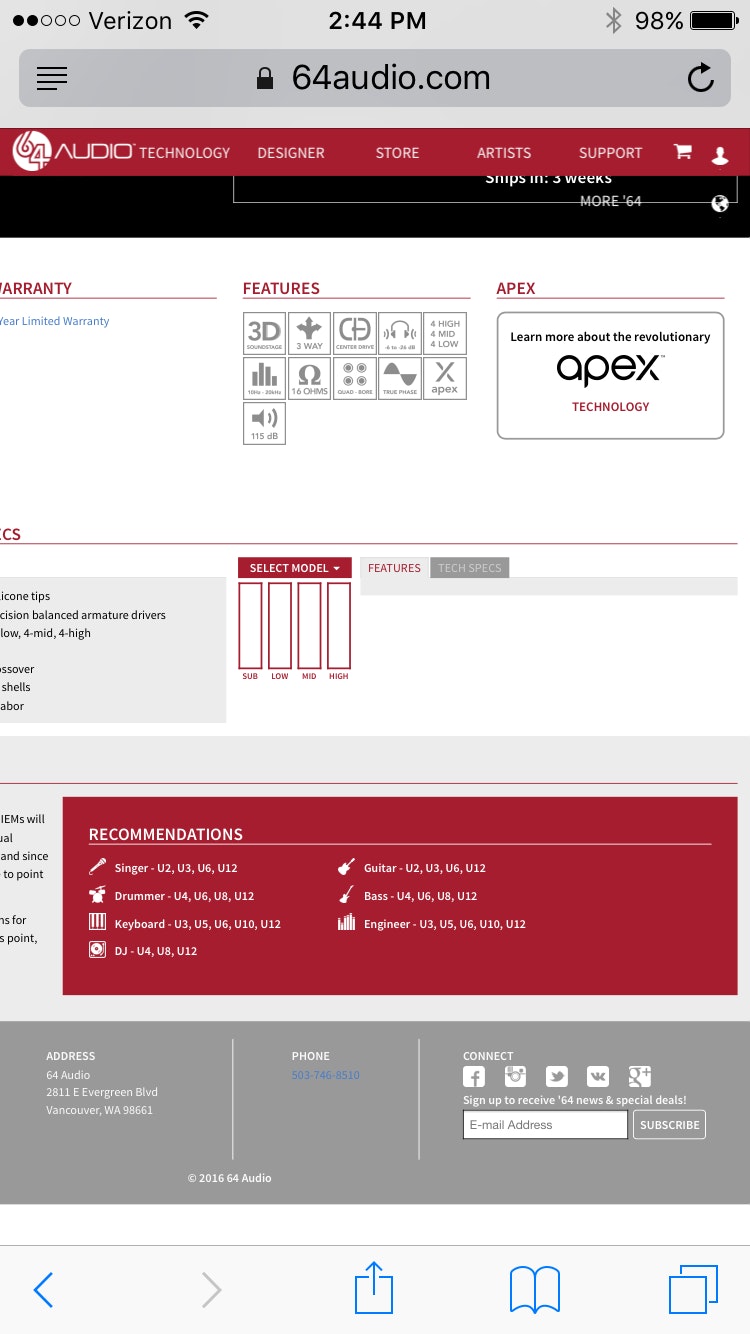Screen dimensions: 750x1334
Task: Switch to the Tech Specs tab
Action: [469, 568]
